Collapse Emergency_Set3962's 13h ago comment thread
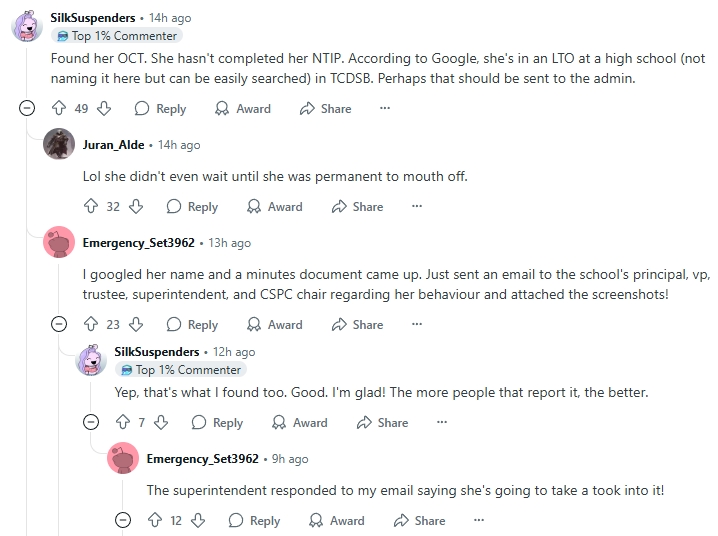The image size is (718, 536). click(x=59, y=324)
